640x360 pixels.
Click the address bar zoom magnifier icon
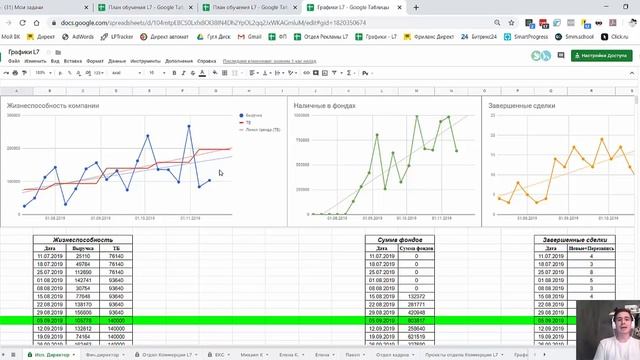tap(497, 23)
